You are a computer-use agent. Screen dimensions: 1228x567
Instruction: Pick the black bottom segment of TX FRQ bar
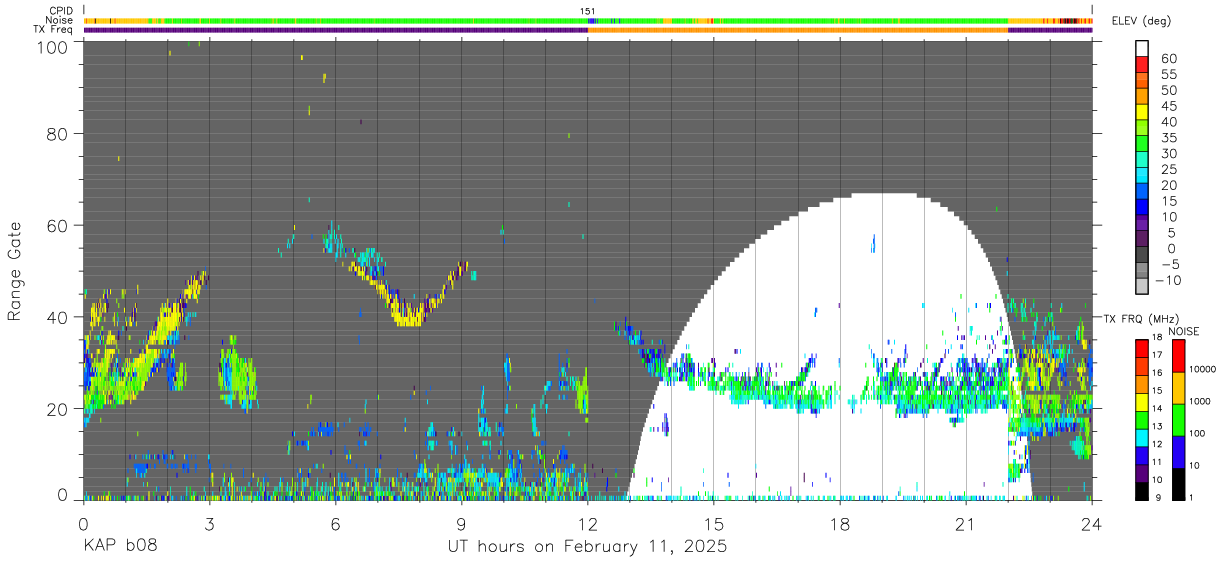(1142, 492)
